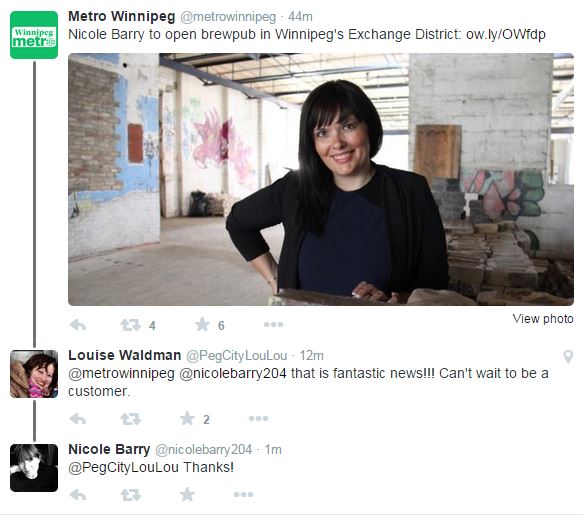This screenshot has width=583, height=515.
Task: Open more options on Louise Waldman's tweet
Action: [x=258, y=419]
